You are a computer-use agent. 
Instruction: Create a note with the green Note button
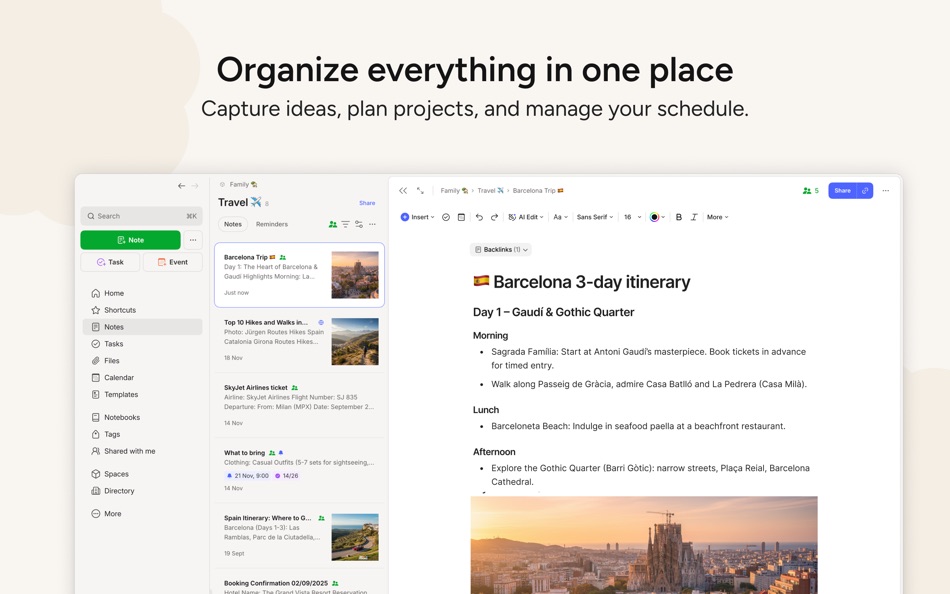click(x=130, y=240)
